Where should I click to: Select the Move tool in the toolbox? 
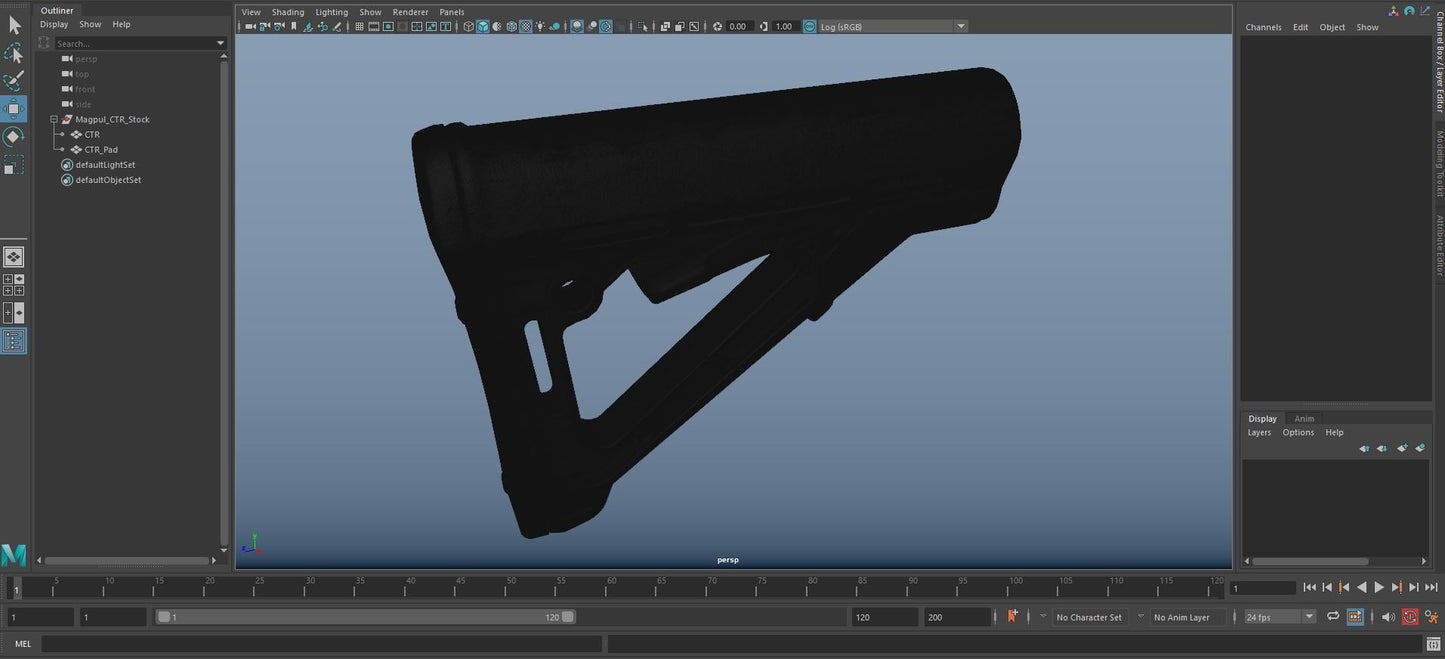click(x=14, y=109)
